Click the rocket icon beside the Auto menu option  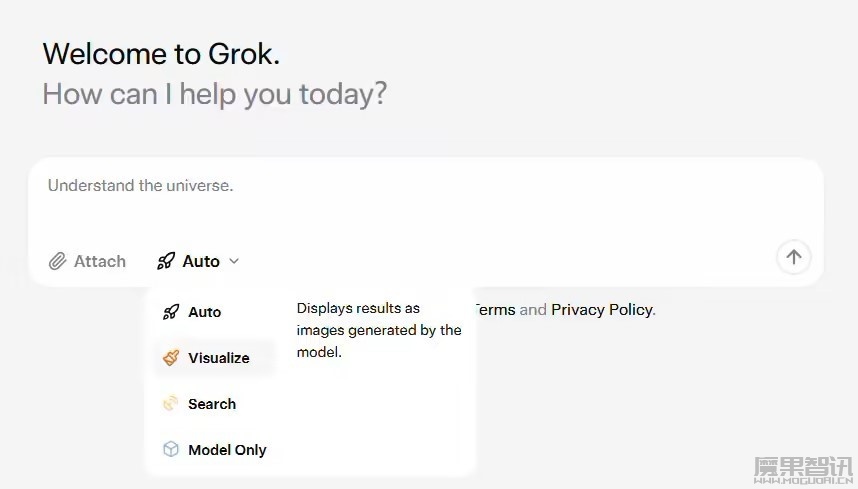tap(171, 312)
